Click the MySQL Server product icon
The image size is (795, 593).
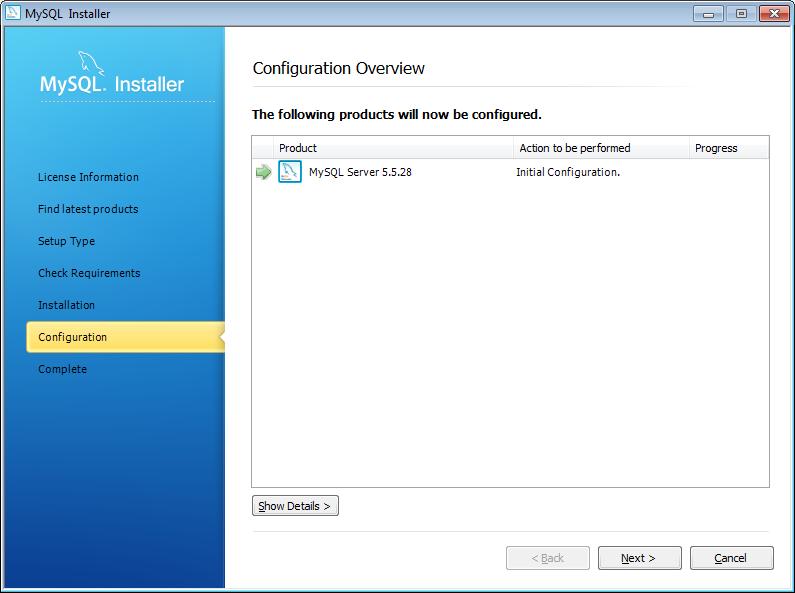click(x=290, y=172)
